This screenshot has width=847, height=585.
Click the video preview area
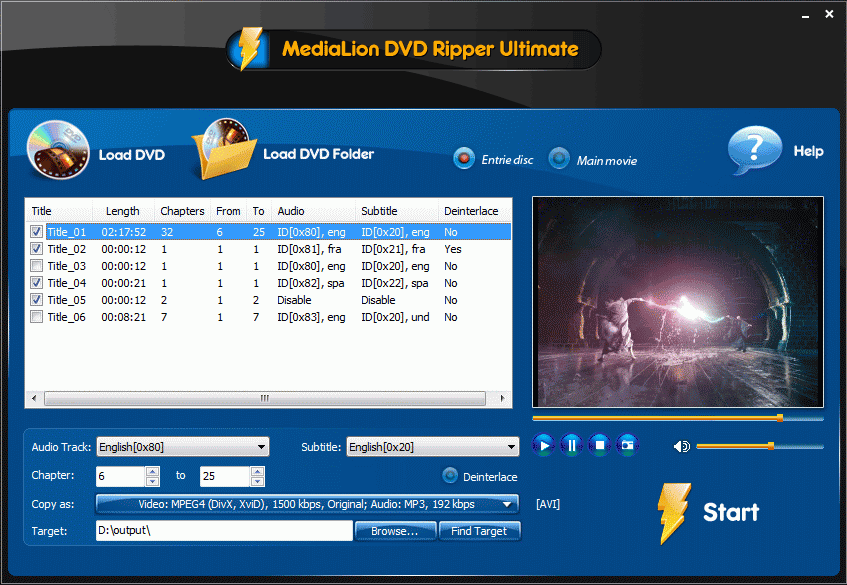click(x=677, y=302)
